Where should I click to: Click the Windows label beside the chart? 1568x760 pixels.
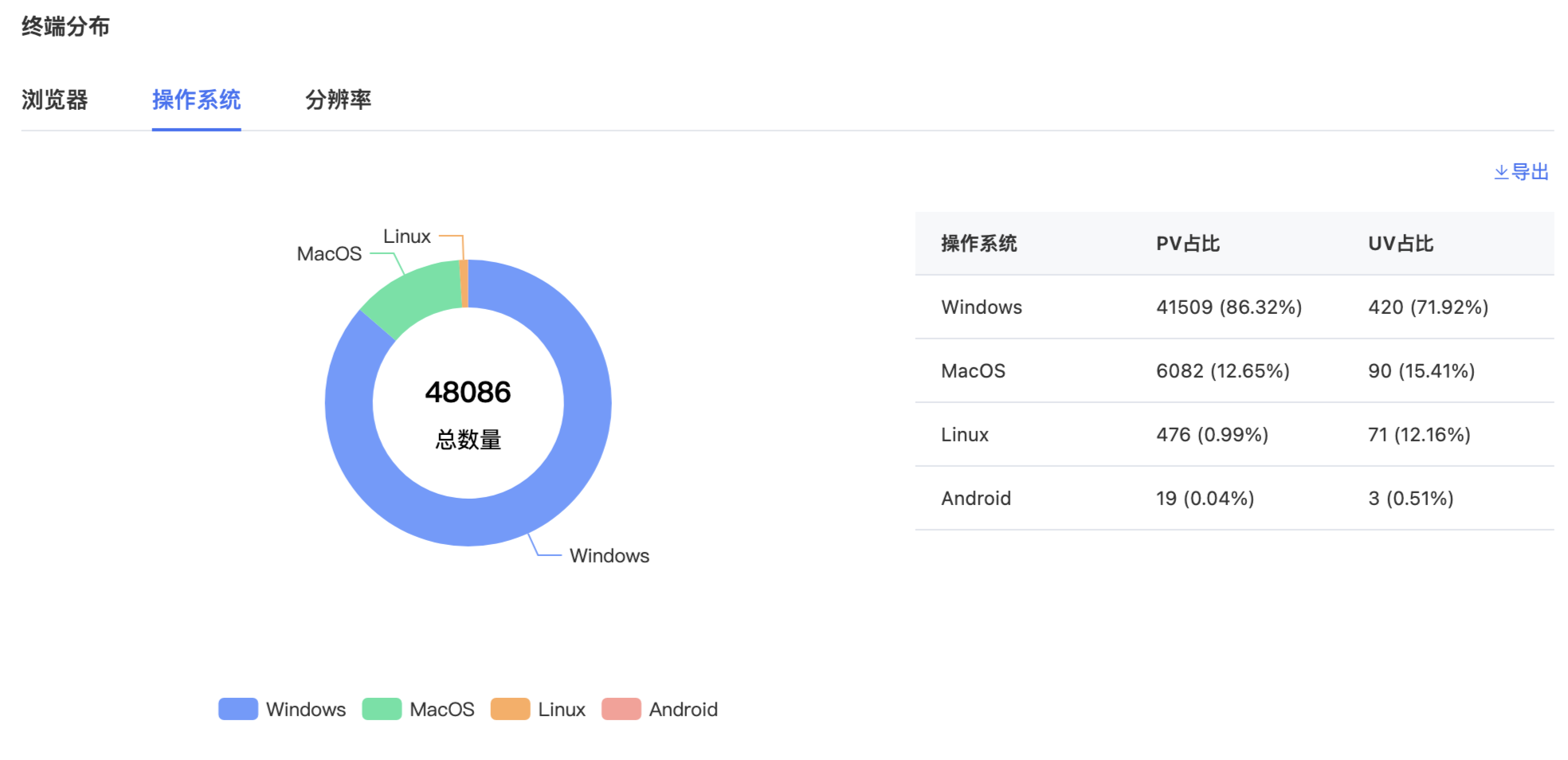coord(610,556)
